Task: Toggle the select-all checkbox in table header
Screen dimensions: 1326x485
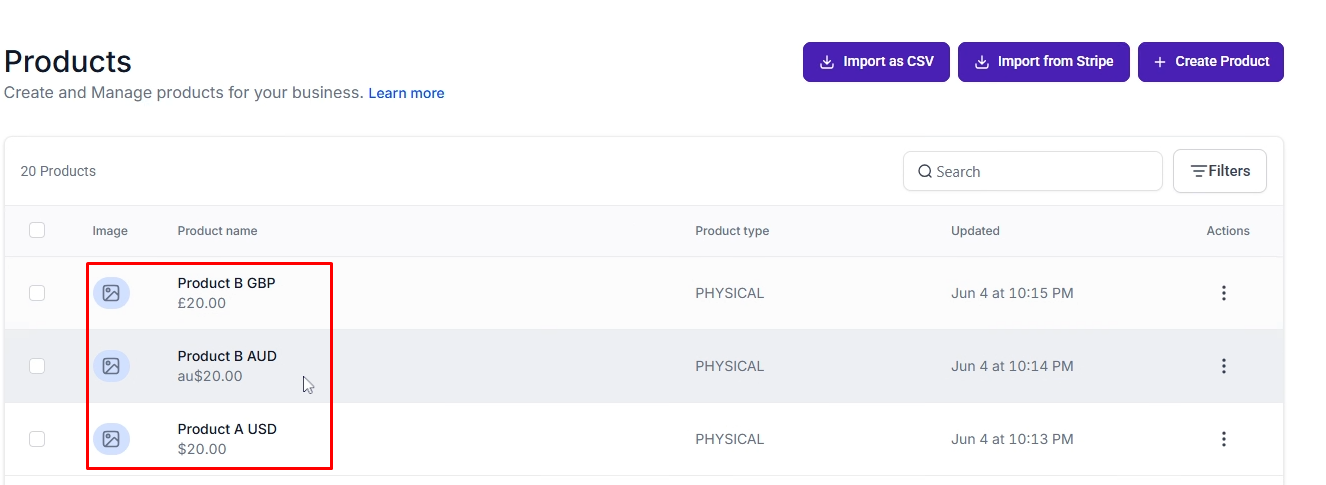Action: (x=37, y=230)
